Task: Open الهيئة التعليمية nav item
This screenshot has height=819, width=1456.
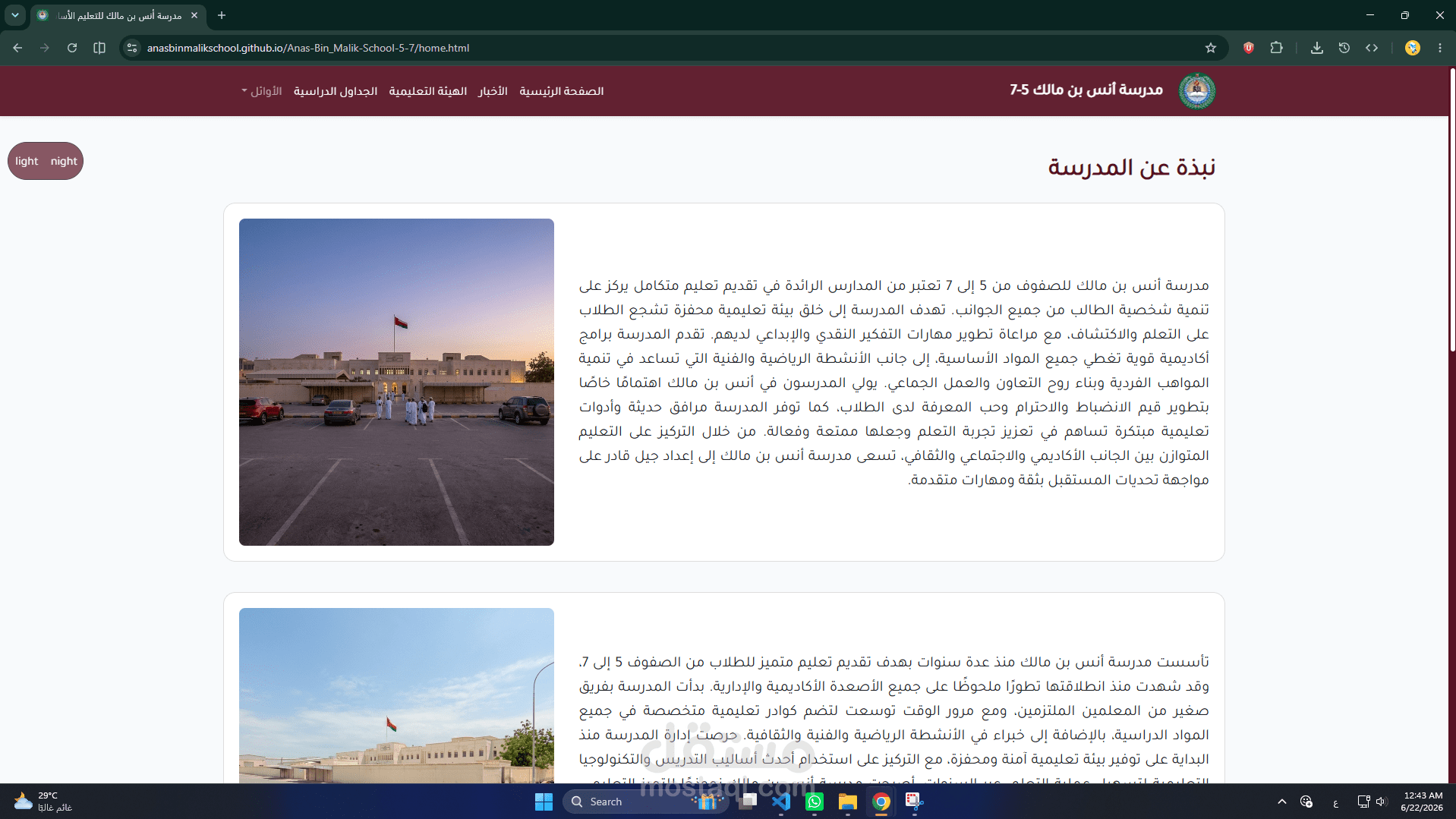Action: pyautogui.click(x=428, y=91)
